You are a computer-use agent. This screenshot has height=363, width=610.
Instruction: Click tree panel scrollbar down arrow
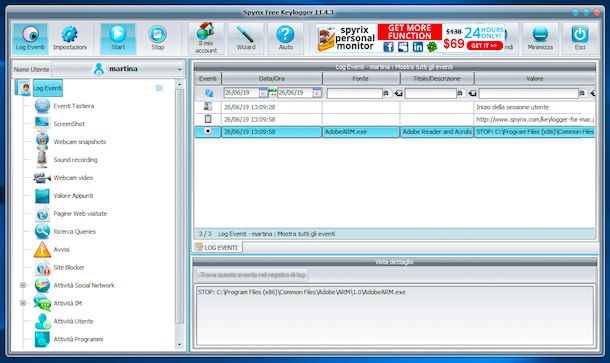tap(179, 344)
